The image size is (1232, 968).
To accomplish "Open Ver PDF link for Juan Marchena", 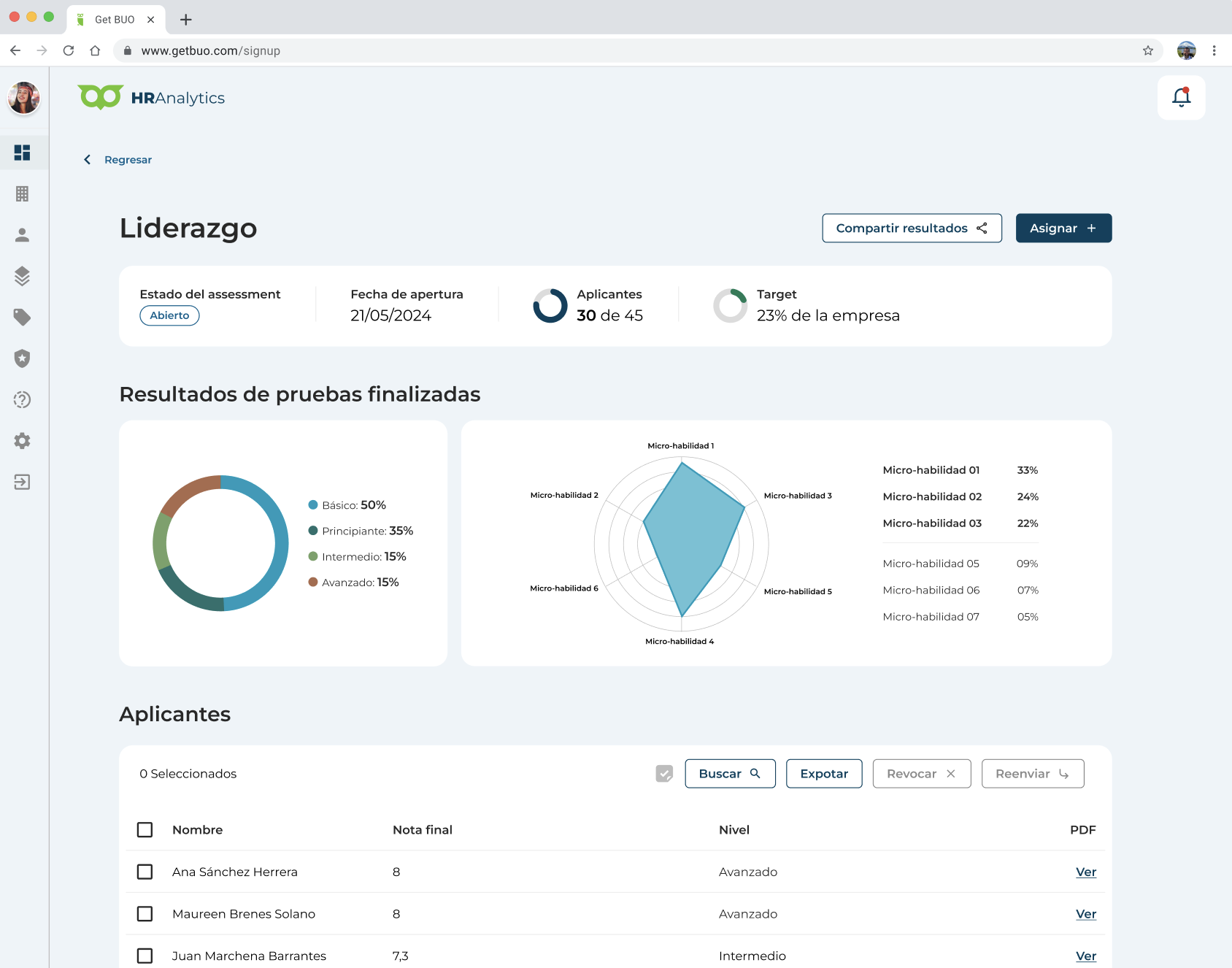I will click(x=1085, y=956).
